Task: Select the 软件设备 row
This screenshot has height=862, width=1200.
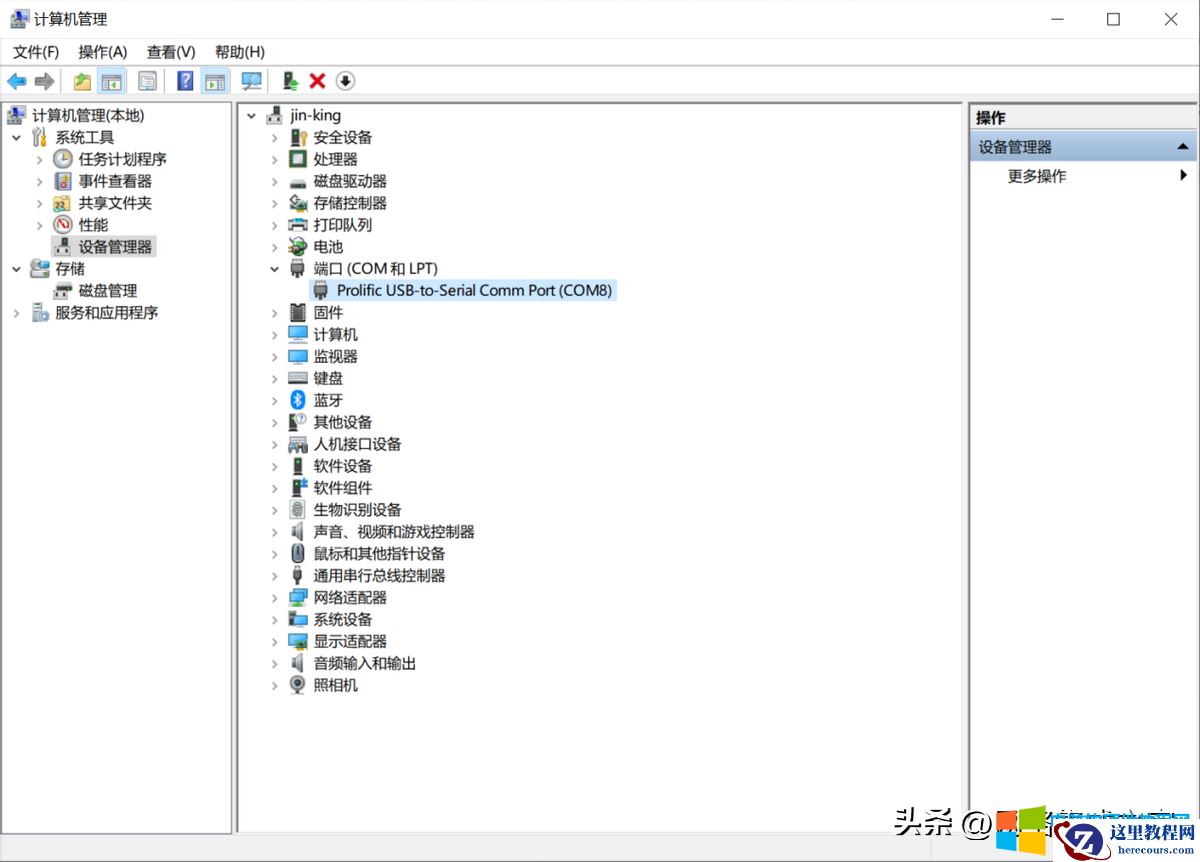Action: pos(343,466)
